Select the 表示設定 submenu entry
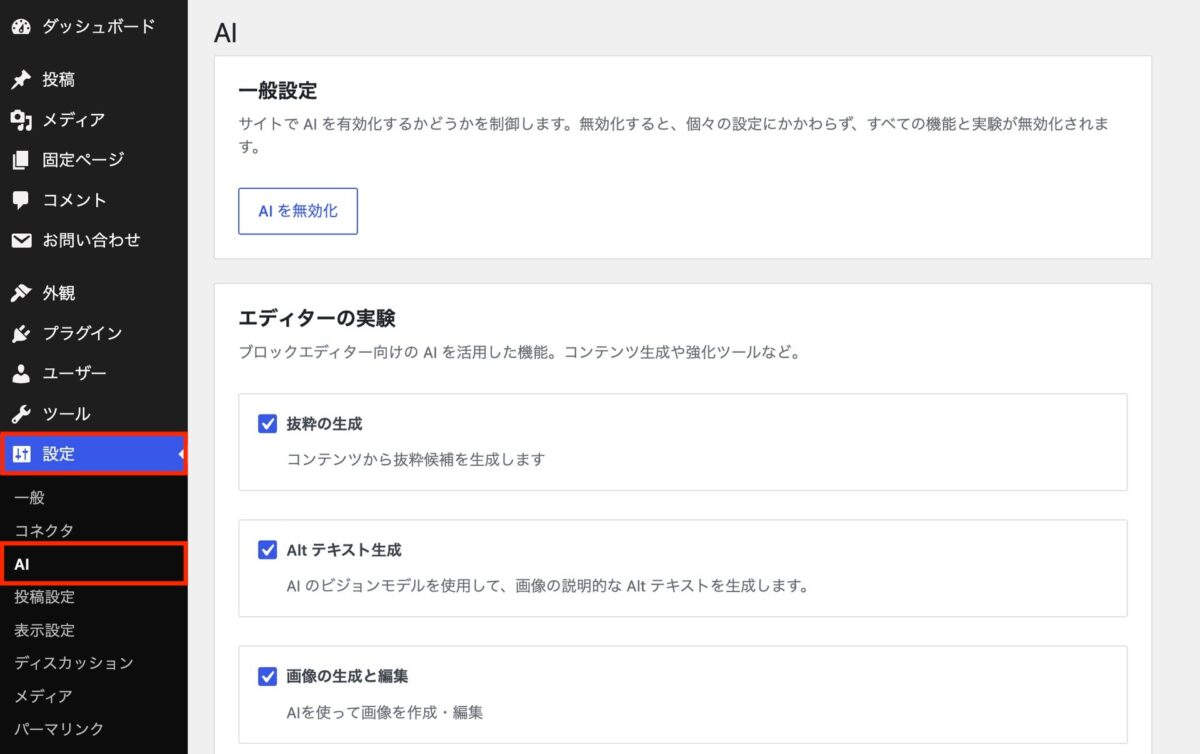Screen dimensions: 1200x754 pyautogui.click(x=44, y=630)
